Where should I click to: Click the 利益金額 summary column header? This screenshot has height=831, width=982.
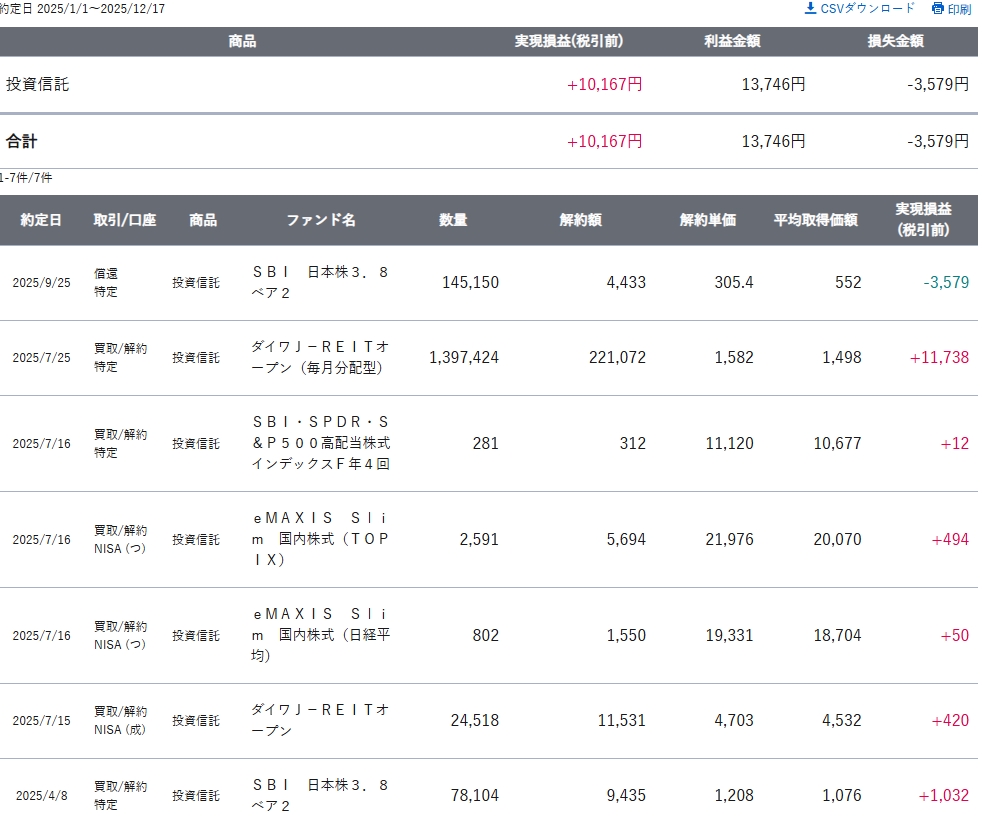click(732, 41)
